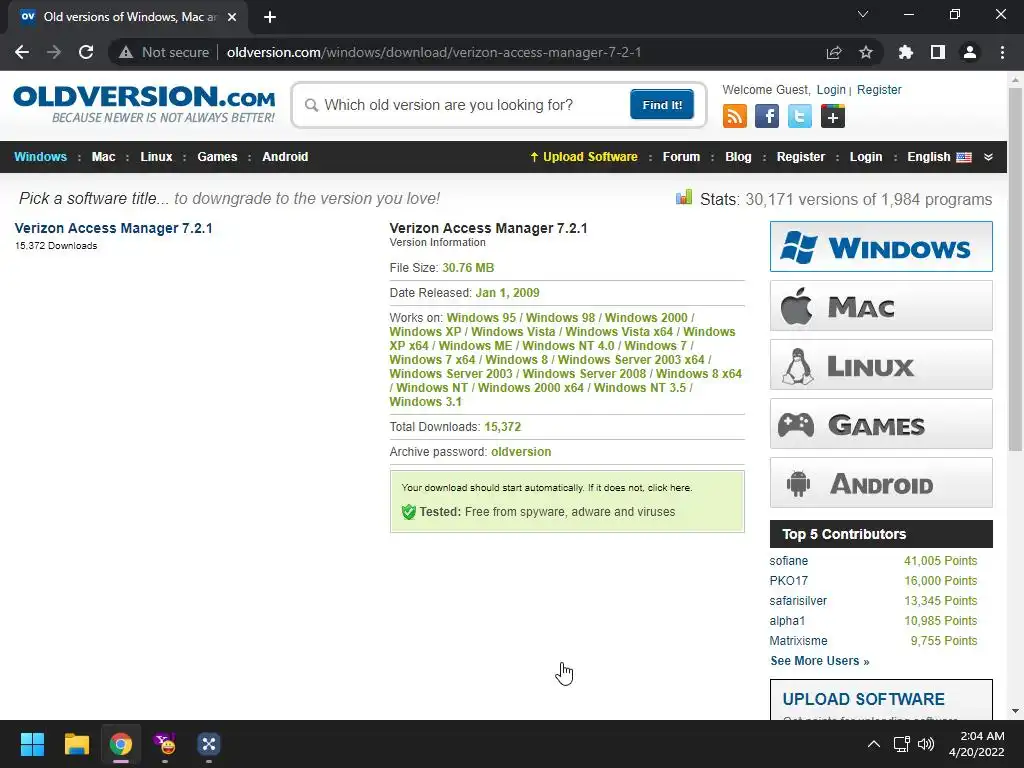Open Chrome three-dot menu
1024x768 pixels.
pyautogui.click(x=1002, y=52)
